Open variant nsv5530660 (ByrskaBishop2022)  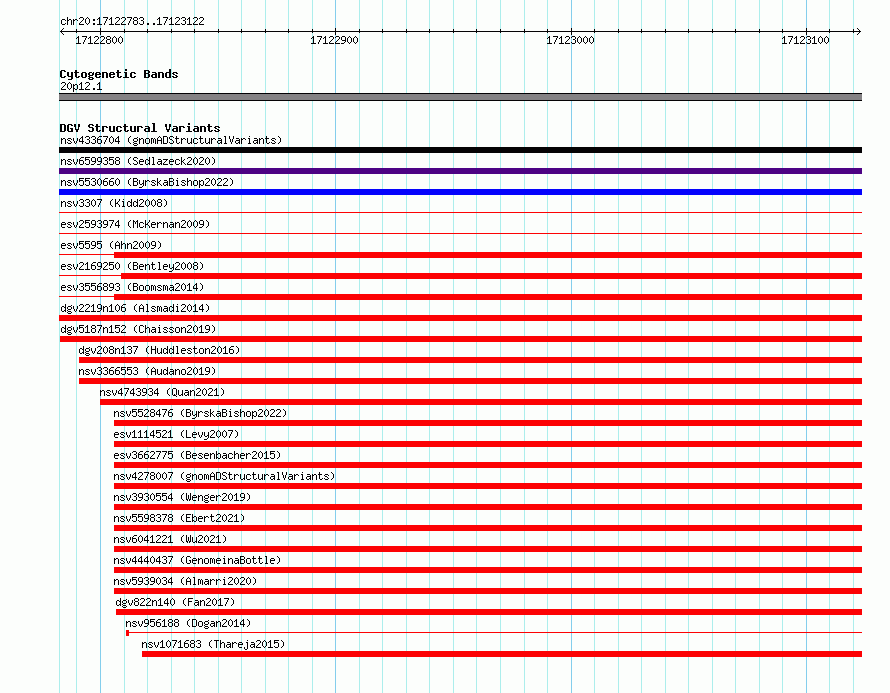[x=147, y=182]
